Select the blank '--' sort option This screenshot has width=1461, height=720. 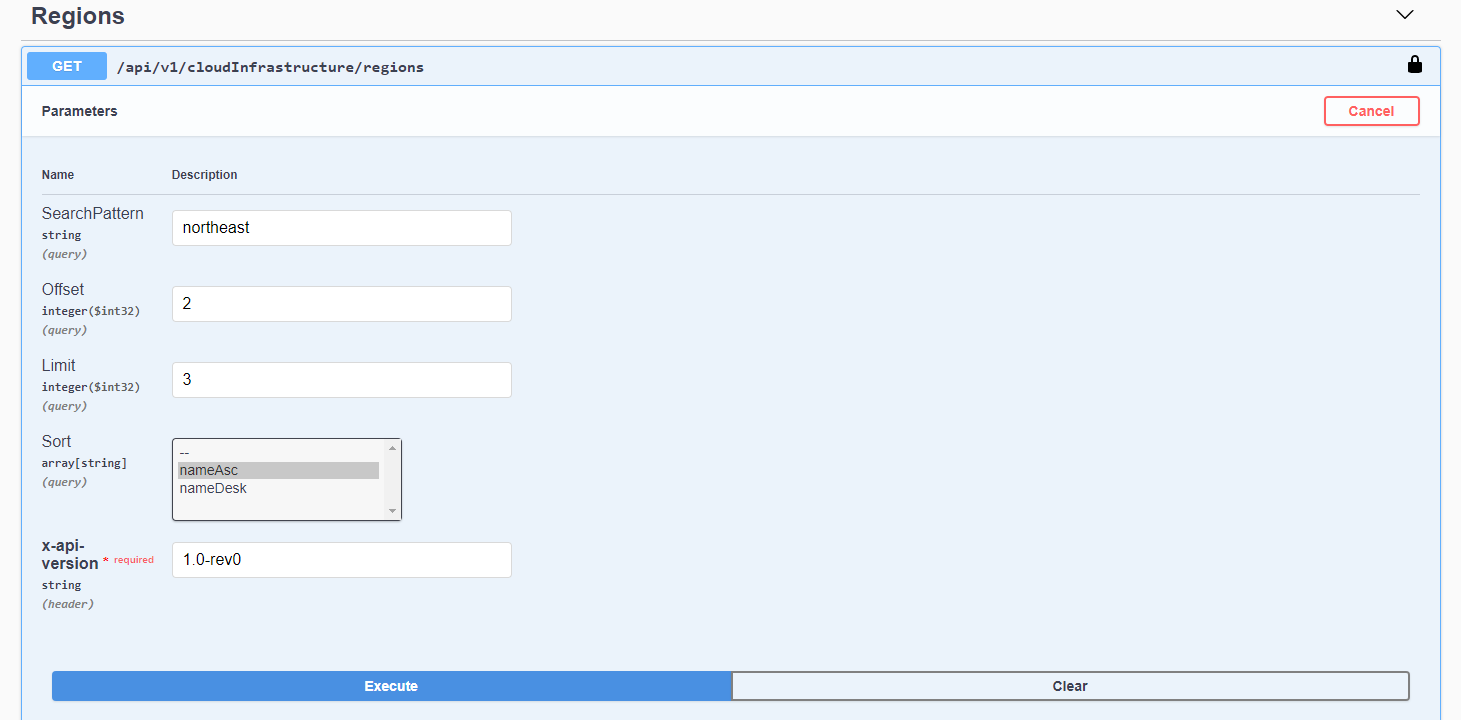coord(279,452)
